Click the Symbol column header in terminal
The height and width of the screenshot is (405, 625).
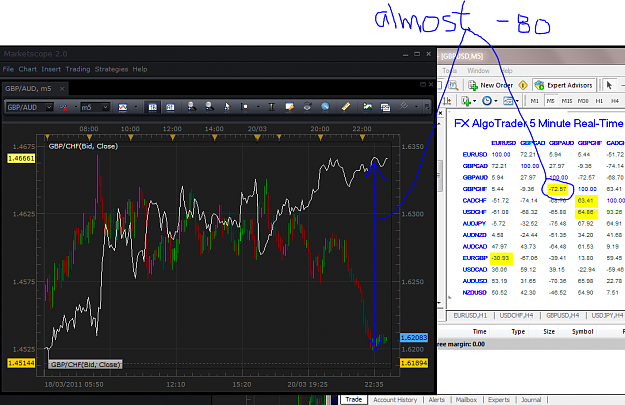(x=582, y=331)
